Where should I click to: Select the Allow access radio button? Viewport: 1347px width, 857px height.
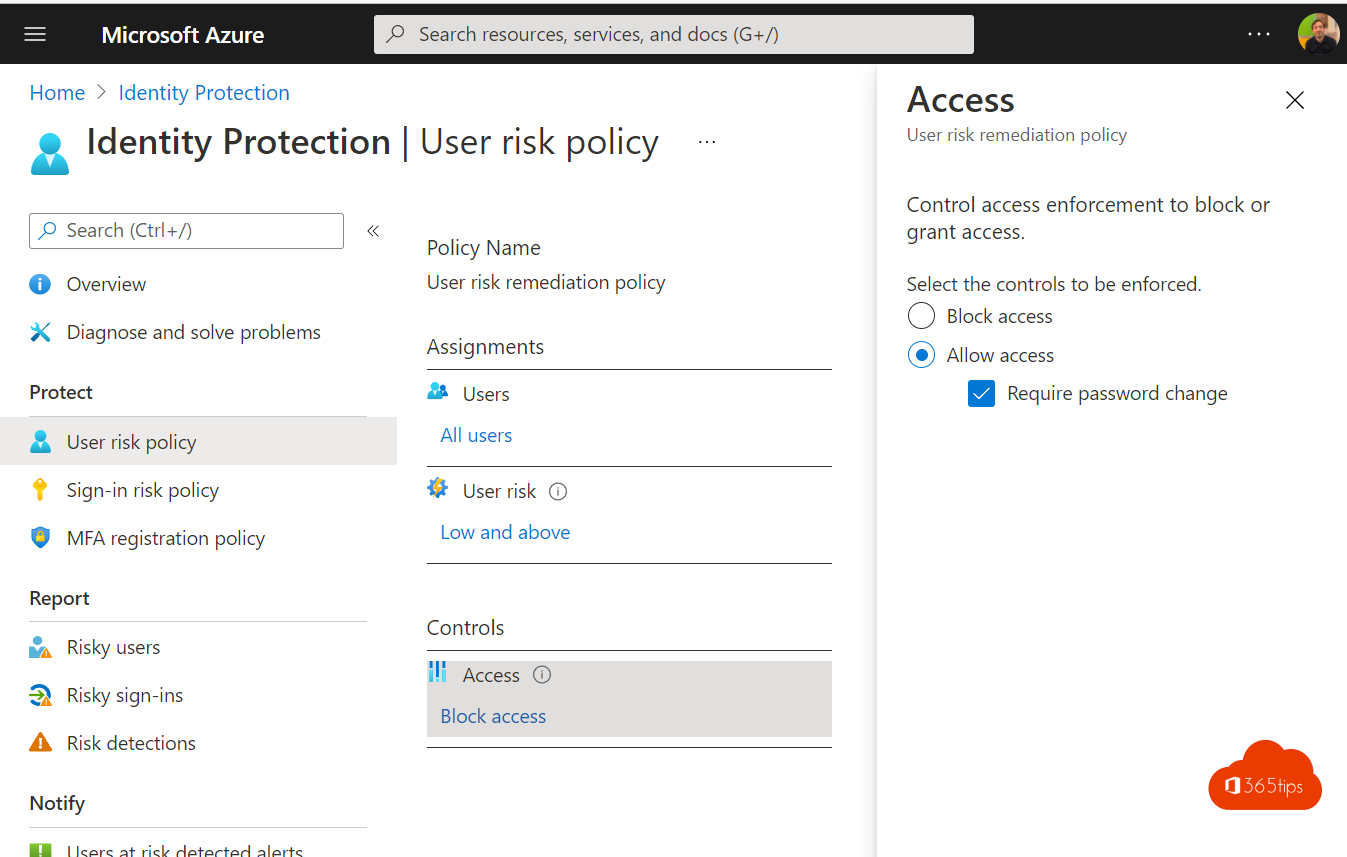click(921, 355)
